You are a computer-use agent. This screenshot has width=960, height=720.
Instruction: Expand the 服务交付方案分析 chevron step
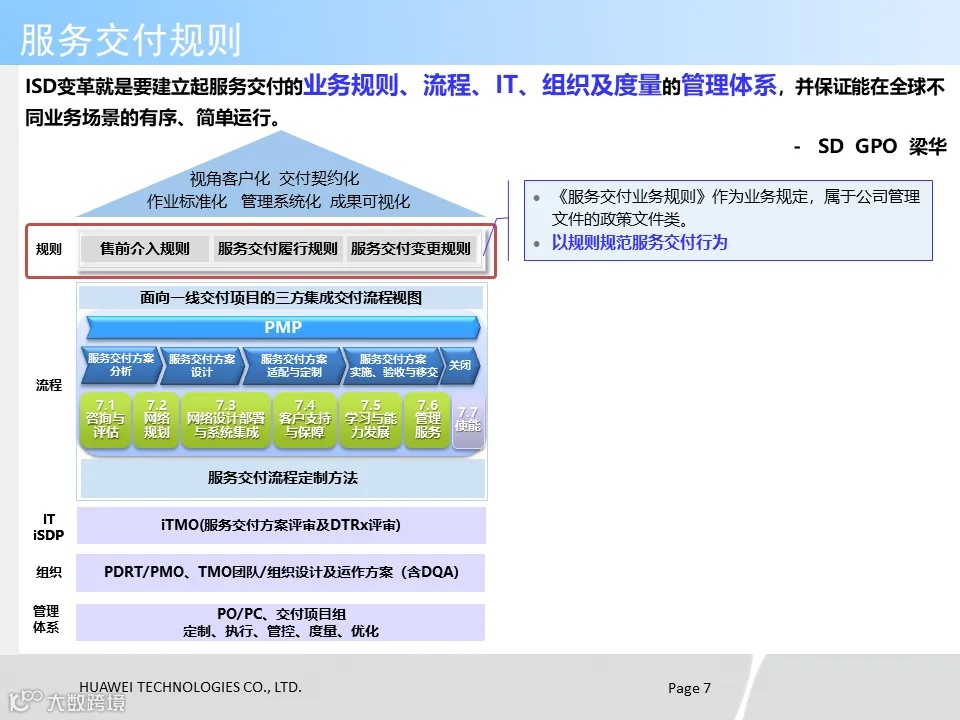115,366
